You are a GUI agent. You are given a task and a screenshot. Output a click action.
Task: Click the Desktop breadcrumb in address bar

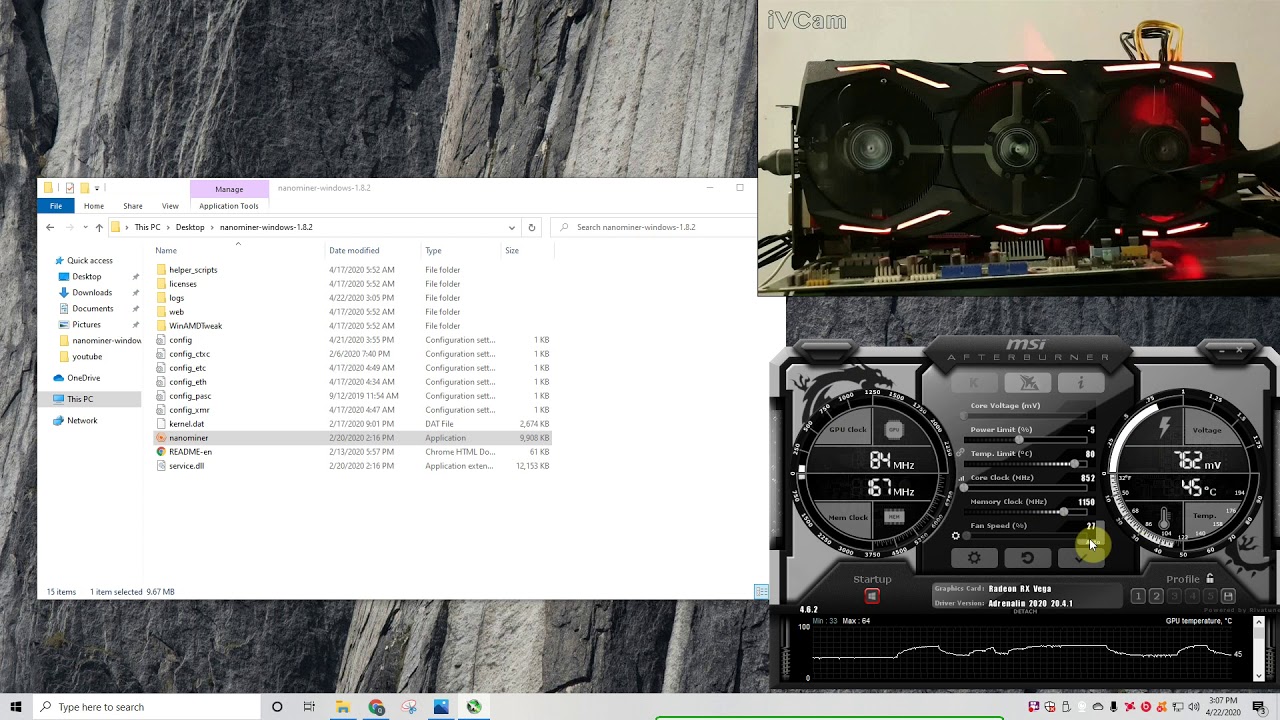[190, 227]
